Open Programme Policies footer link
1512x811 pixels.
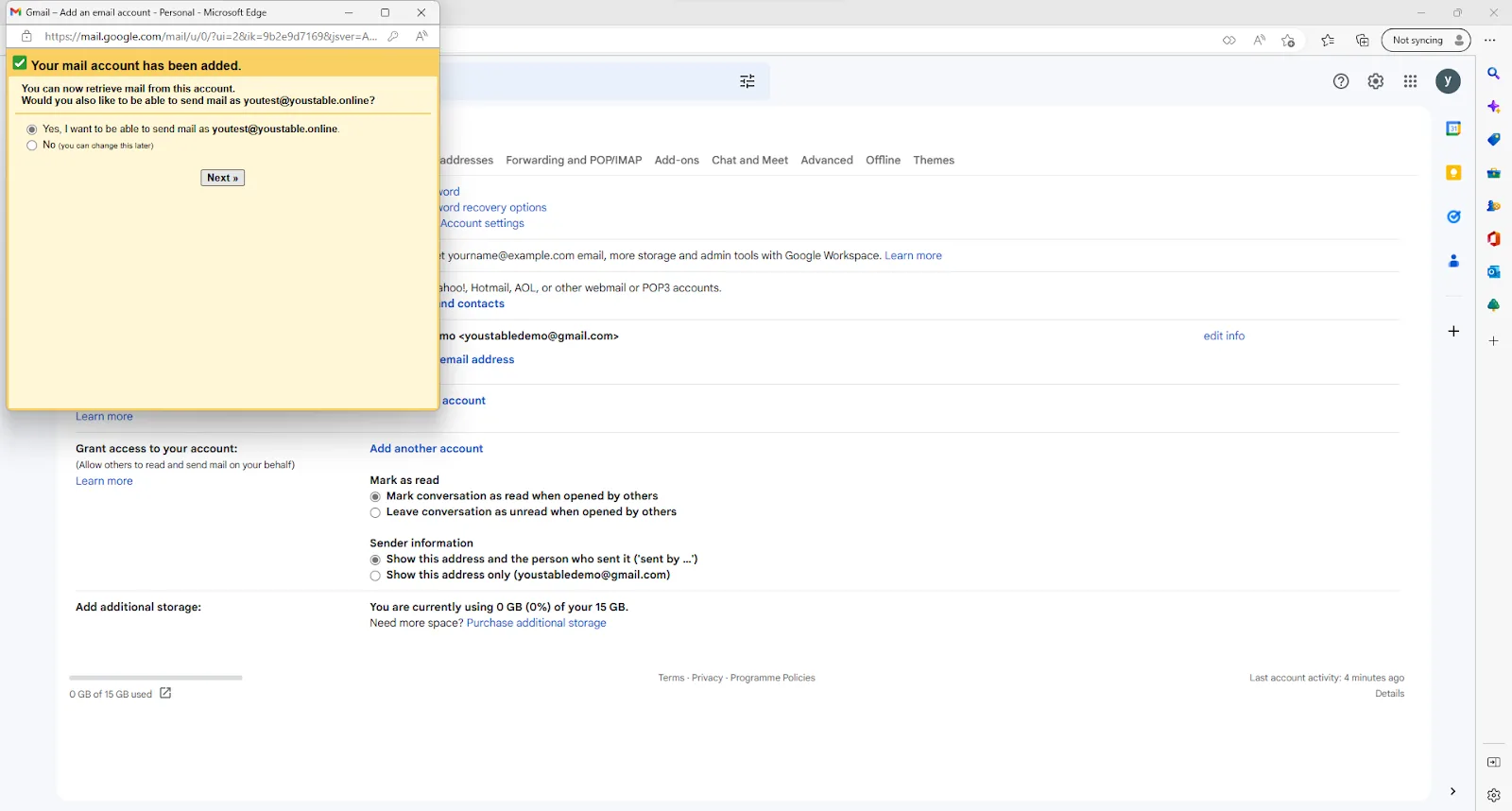[772, 678]
